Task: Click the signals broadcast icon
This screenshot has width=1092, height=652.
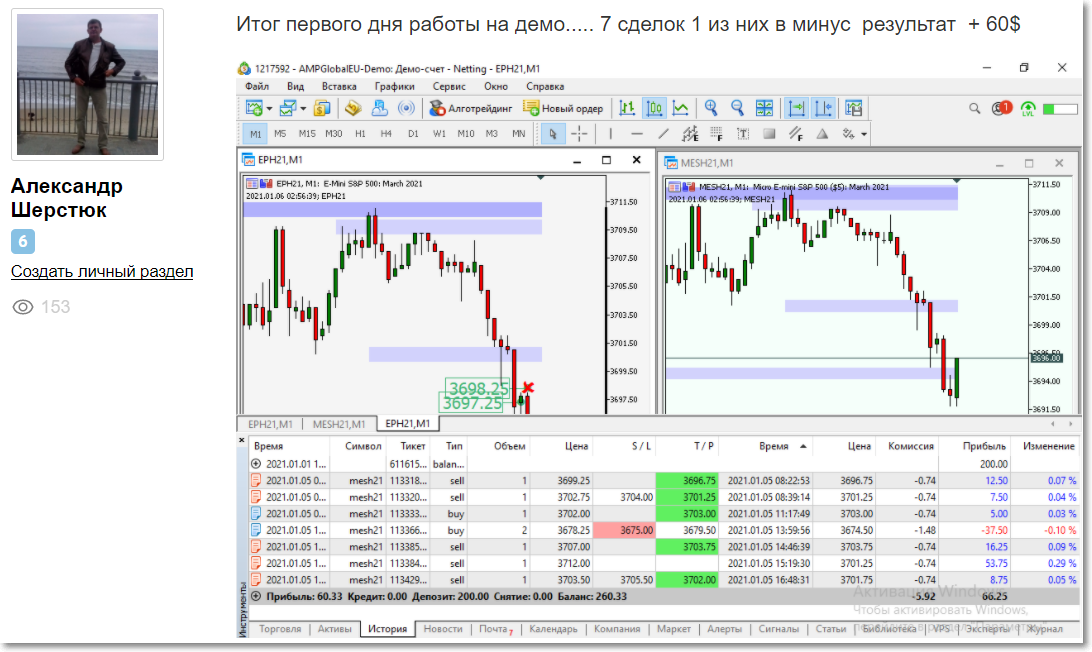Action: (406, 108)
